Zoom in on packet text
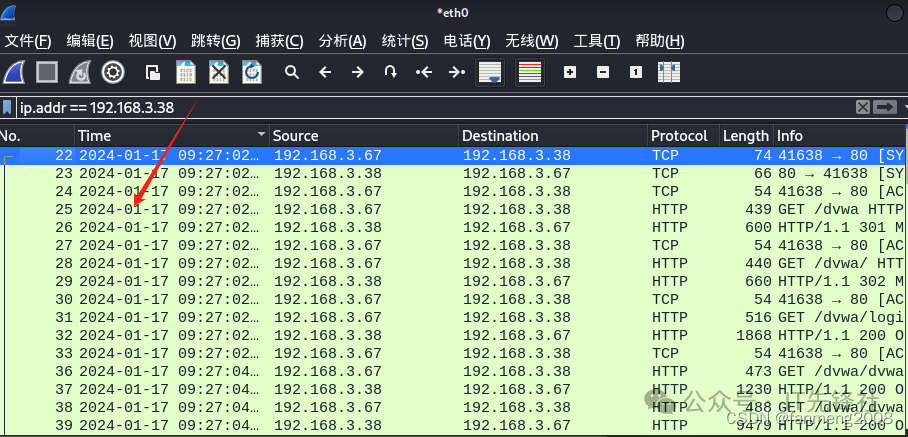The height and width of the screenshot is (437, 908). pos(570,72)
